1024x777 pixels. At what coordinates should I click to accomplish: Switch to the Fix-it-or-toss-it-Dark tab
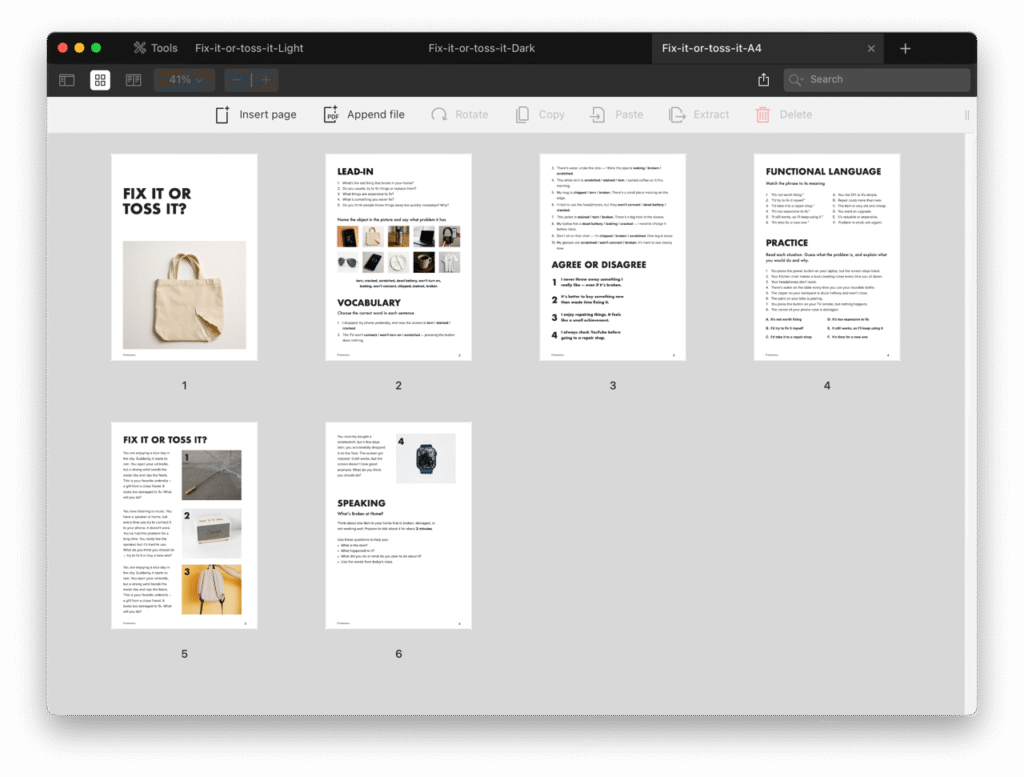(x=480, y=48)
